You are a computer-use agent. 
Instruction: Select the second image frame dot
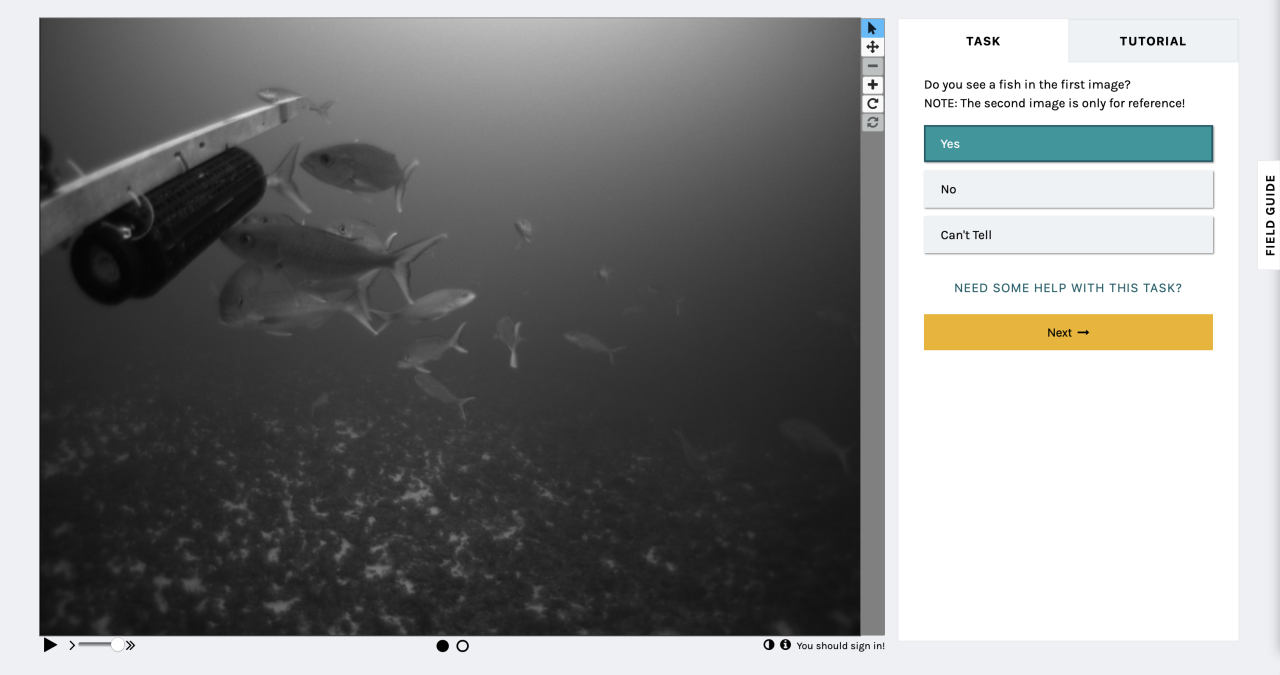pyautogui.click(x=462, y=646)
